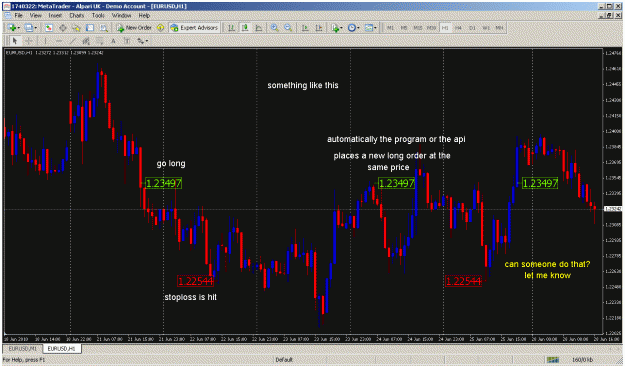Open the Strategy Tester icon

[104, 28]
